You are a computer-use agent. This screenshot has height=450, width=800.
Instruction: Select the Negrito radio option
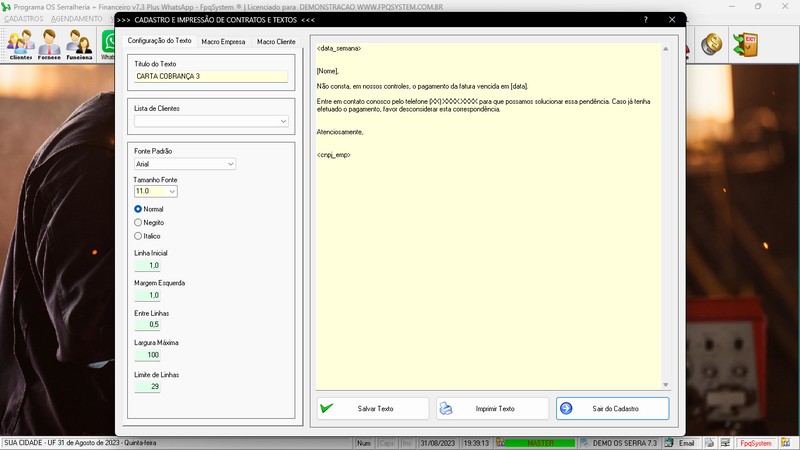tap(138, 222)
